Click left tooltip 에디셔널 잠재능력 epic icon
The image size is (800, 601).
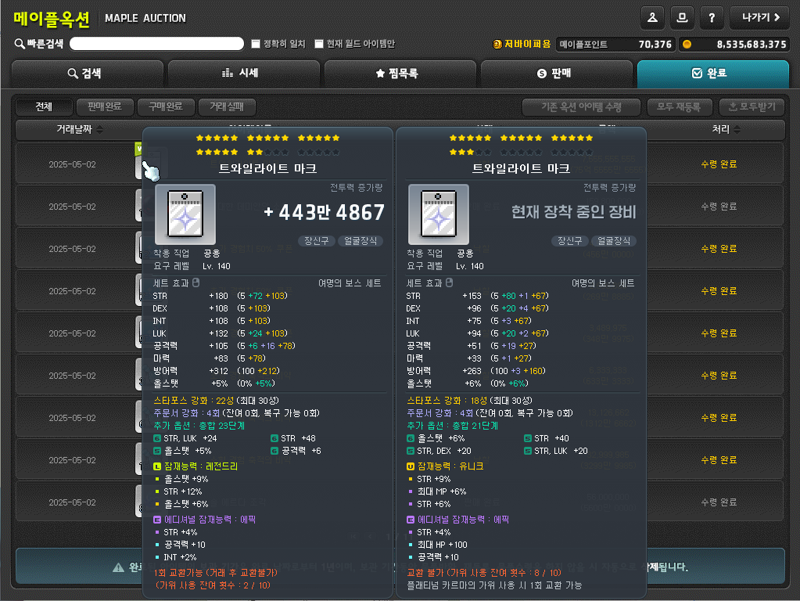(157, 519)
